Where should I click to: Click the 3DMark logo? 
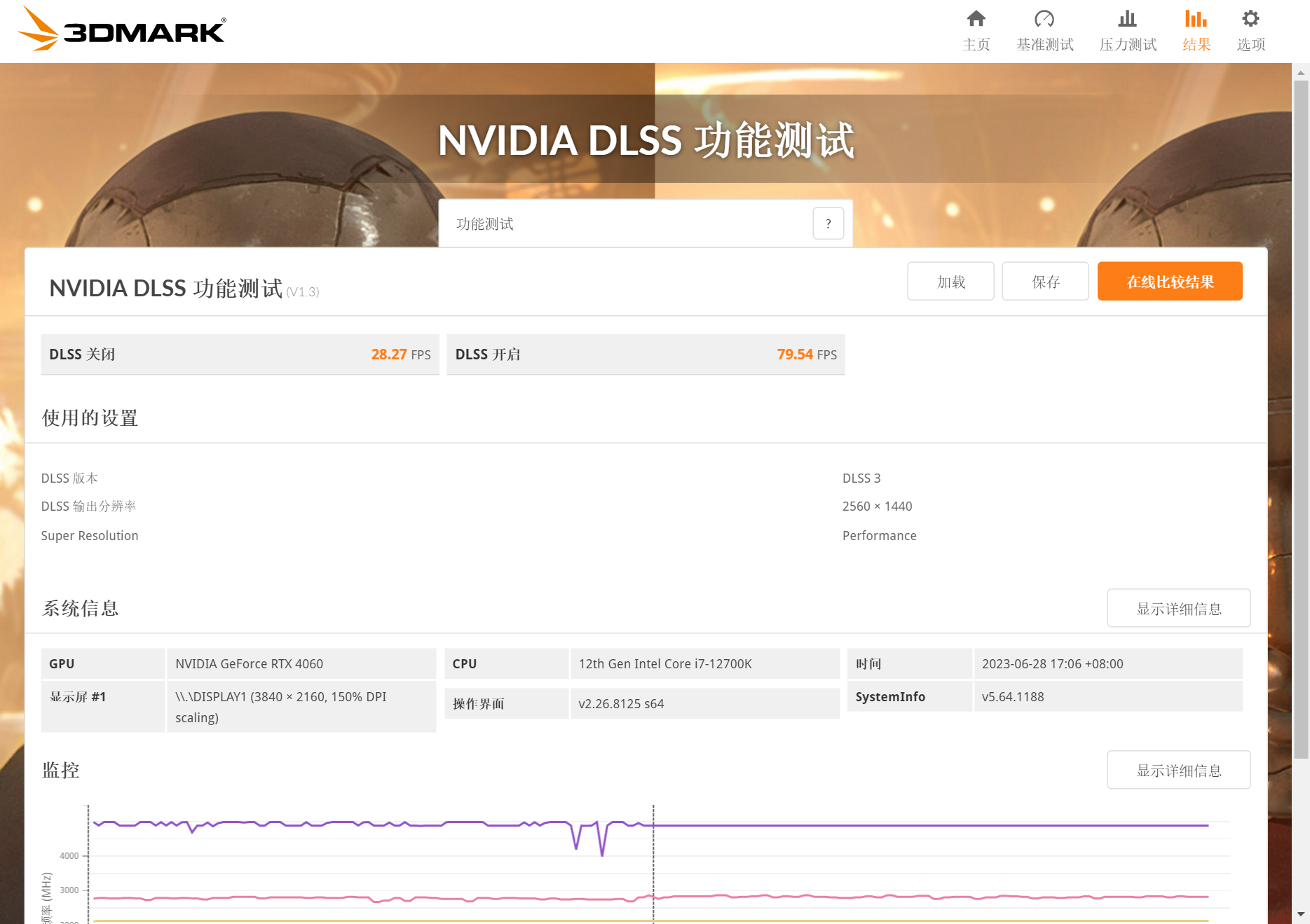[121, 29]
